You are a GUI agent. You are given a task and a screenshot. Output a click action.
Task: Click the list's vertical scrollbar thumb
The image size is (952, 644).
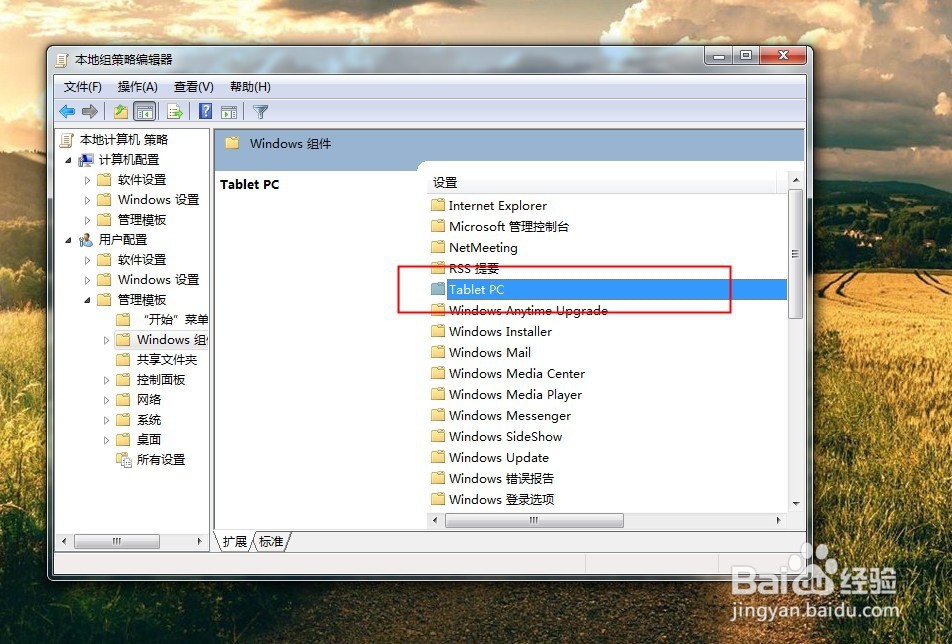(x=796, y=254)
